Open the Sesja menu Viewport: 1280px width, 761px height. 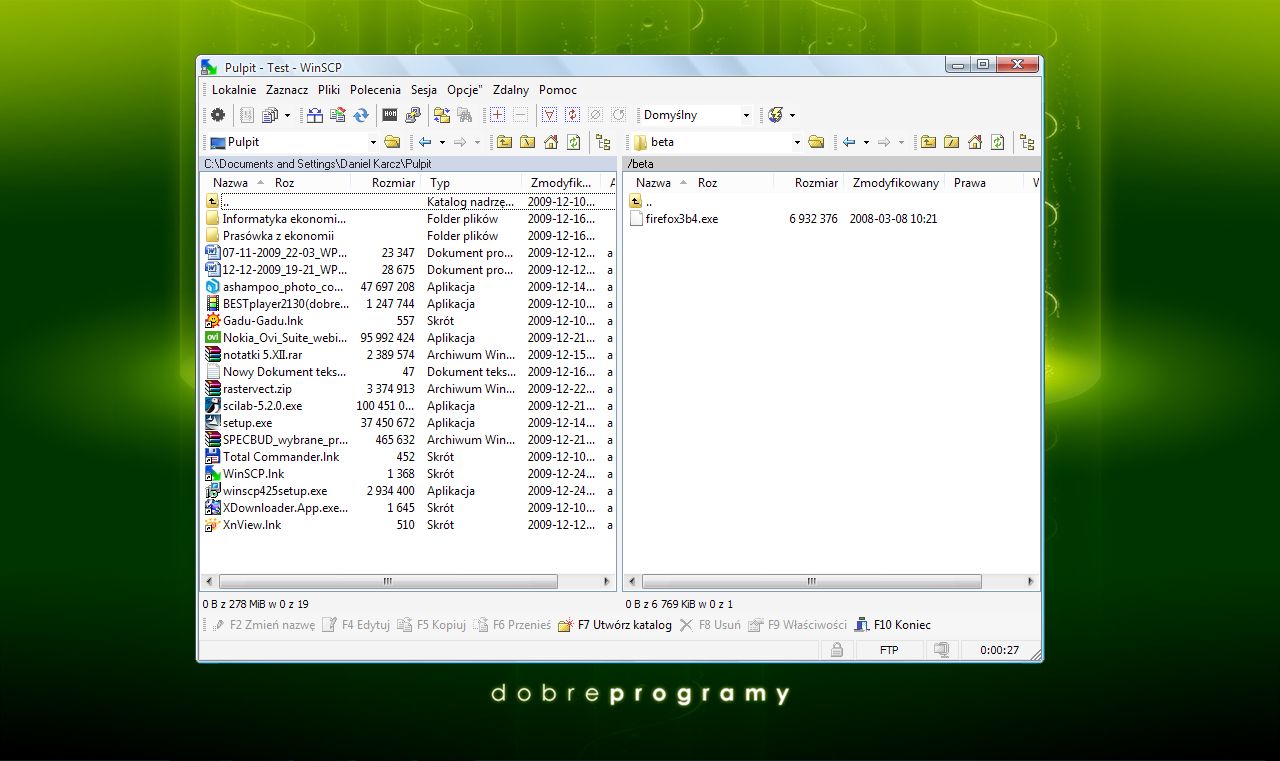click(x=424, y=90)
